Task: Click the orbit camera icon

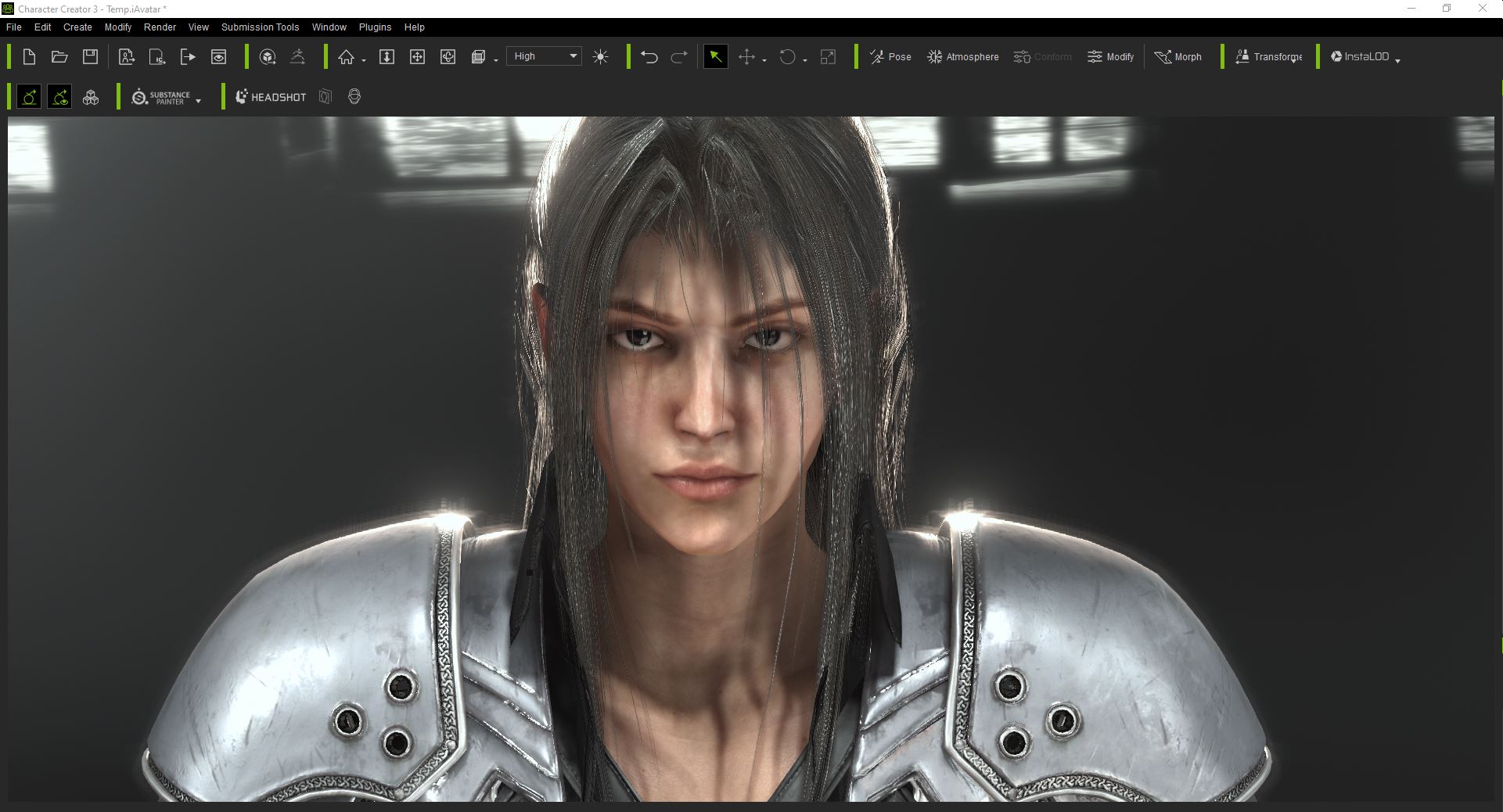Action: click(x=448, y=56)
